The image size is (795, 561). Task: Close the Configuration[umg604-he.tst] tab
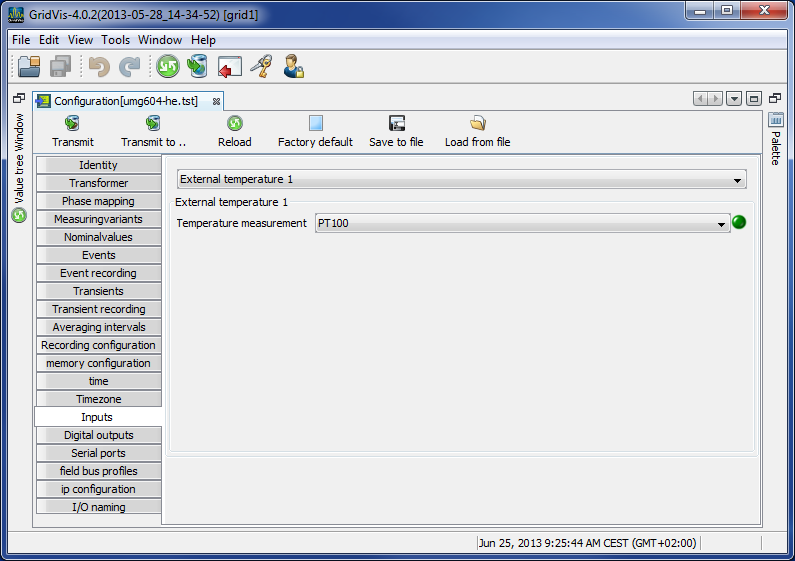tap(216, 101)
